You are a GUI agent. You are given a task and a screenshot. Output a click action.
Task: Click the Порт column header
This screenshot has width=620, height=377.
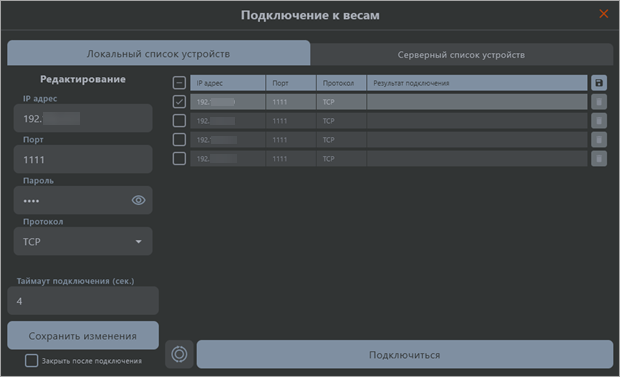[291, 83]
